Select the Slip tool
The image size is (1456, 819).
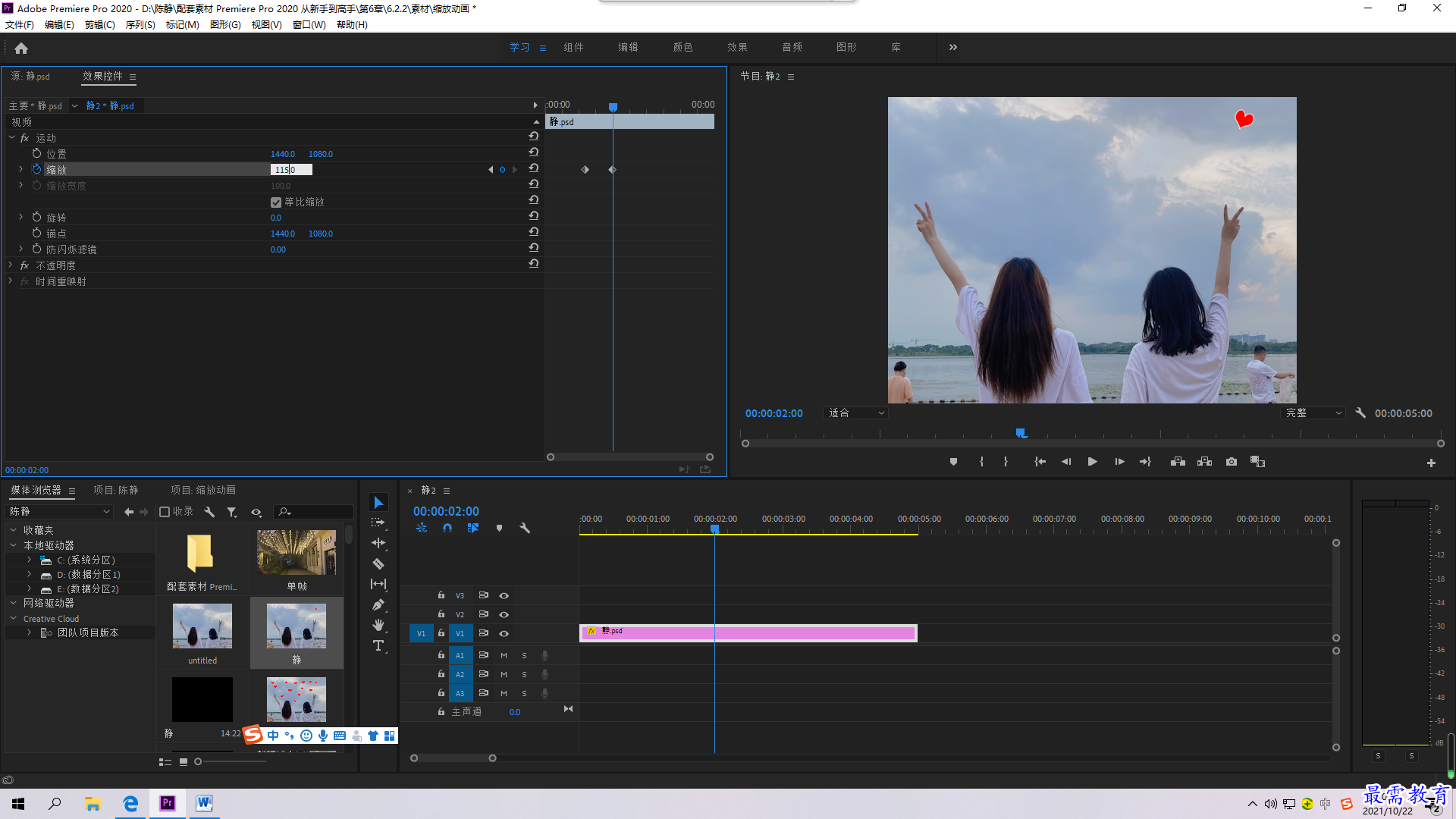pyautogui.click(x=378, y=584)
